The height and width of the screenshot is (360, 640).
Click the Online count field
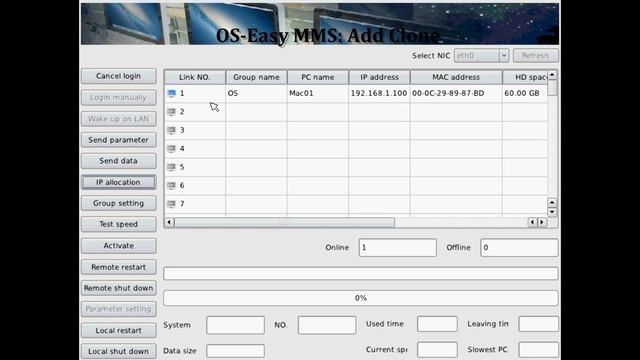(398, 248)
